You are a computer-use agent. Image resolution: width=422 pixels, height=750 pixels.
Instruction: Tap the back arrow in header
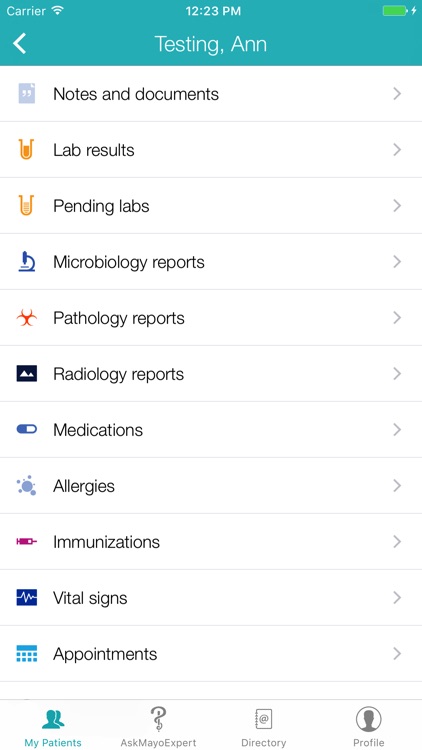[20, 44]
